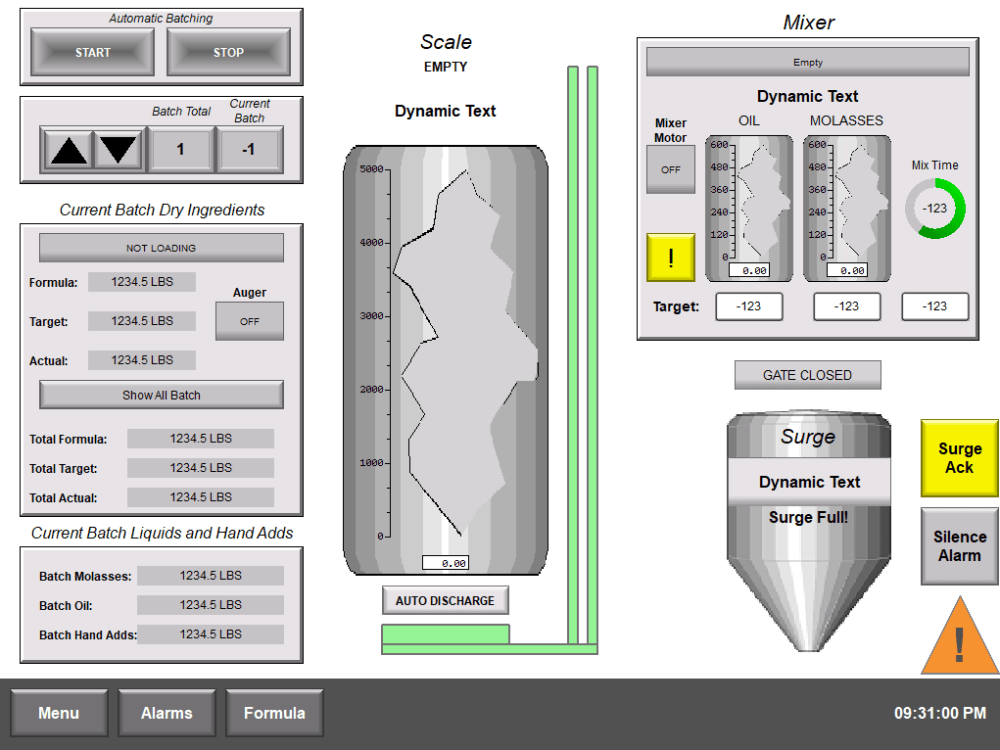This screenshot has height=750, width=1000.
Task: Click the OIL Target value field
Action: tap(749, 306)
